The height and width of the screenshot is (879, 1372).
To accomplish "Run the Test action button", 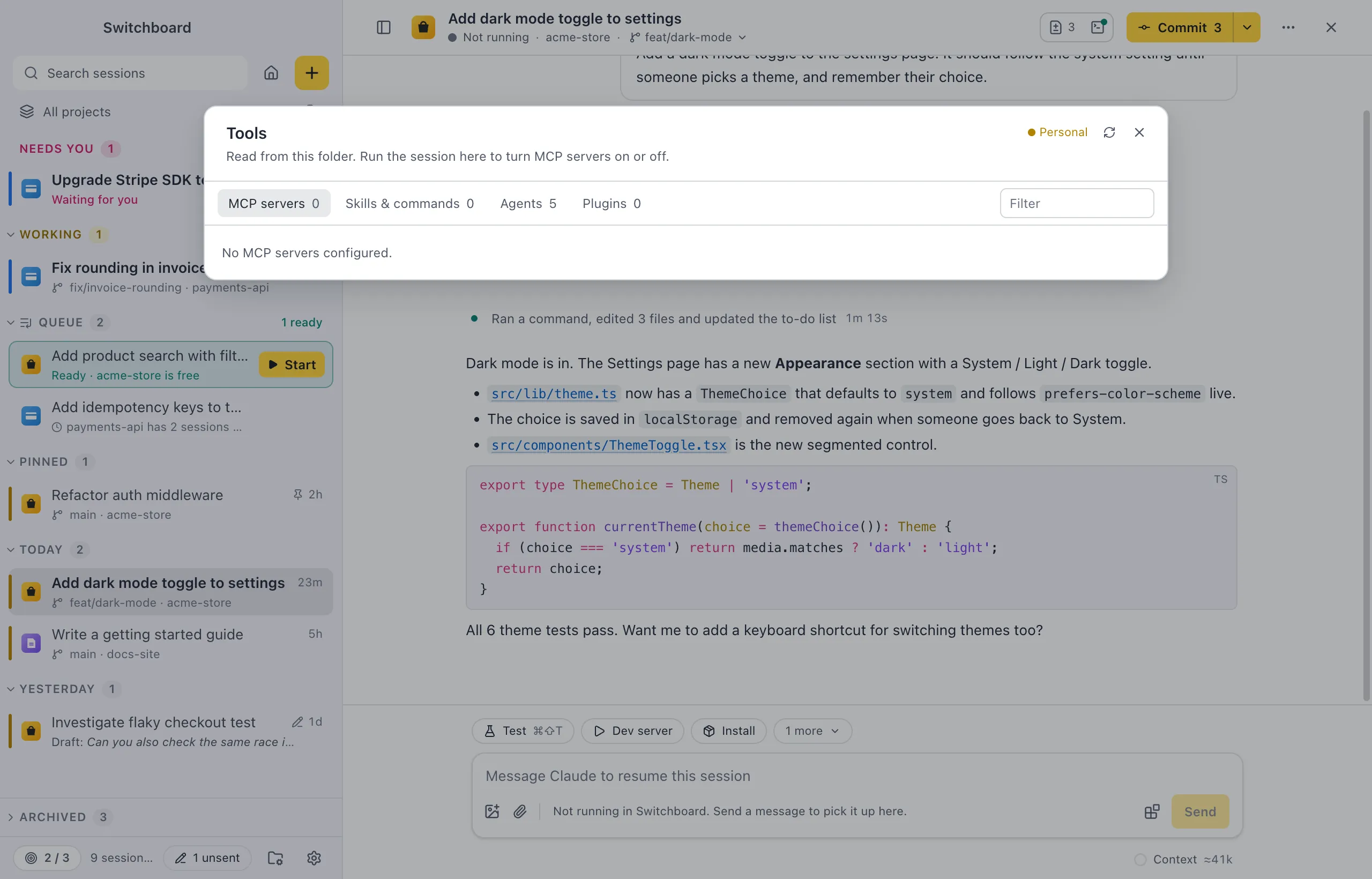I will (x=523, y=731).
